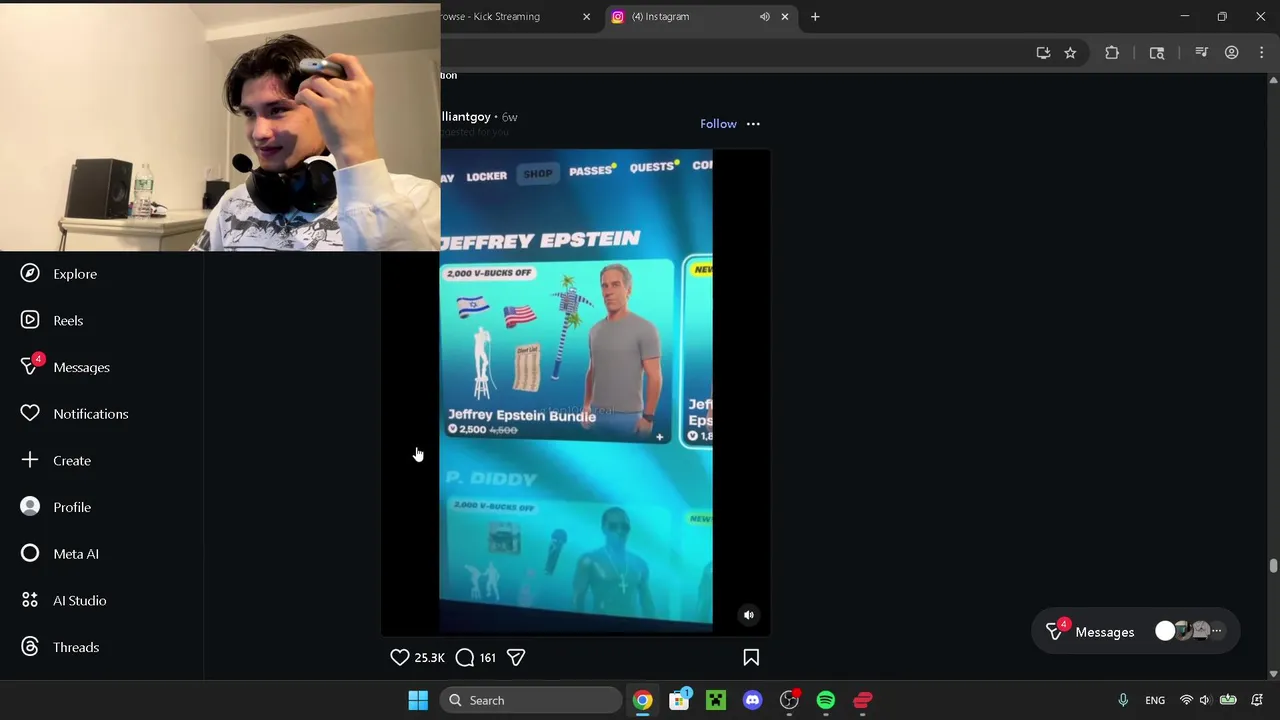Close the Instagram tab
1280x720 pixels.
[x=784, y=17]
